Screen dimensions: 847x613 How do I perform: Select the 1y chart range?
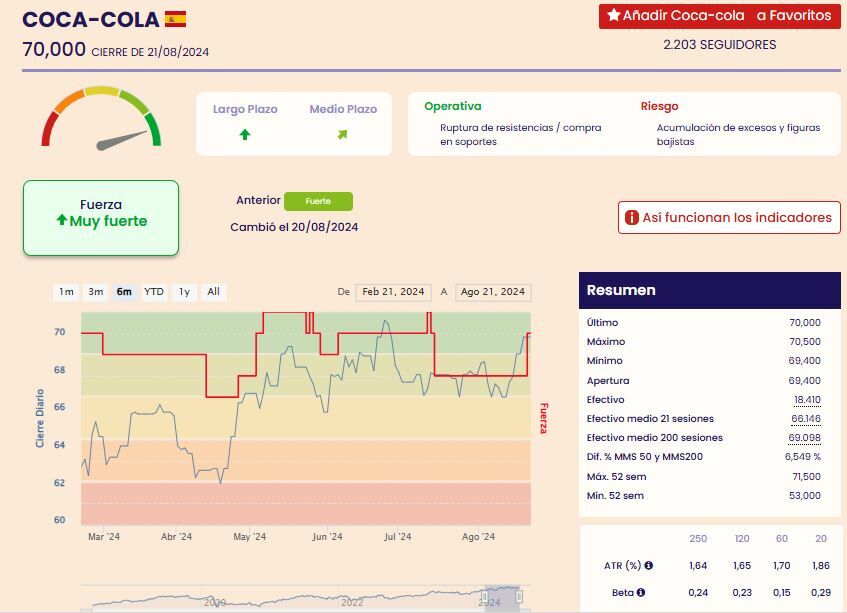click(184, 292)
